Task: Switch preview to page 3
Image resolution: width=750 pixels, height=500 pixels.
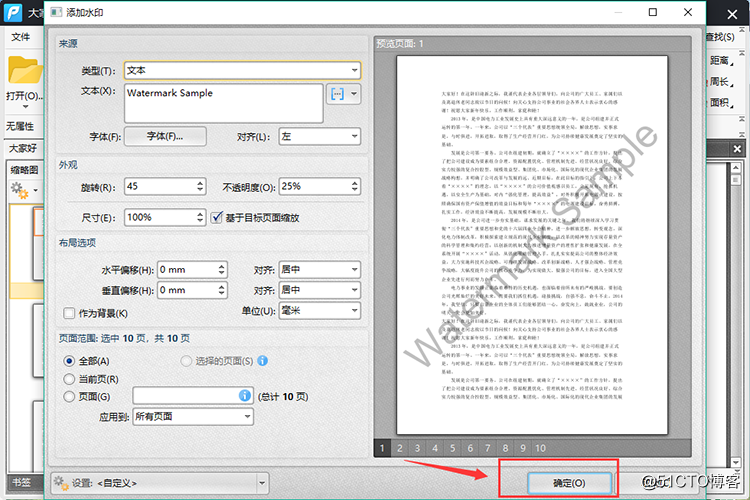Action: (417, 448)
